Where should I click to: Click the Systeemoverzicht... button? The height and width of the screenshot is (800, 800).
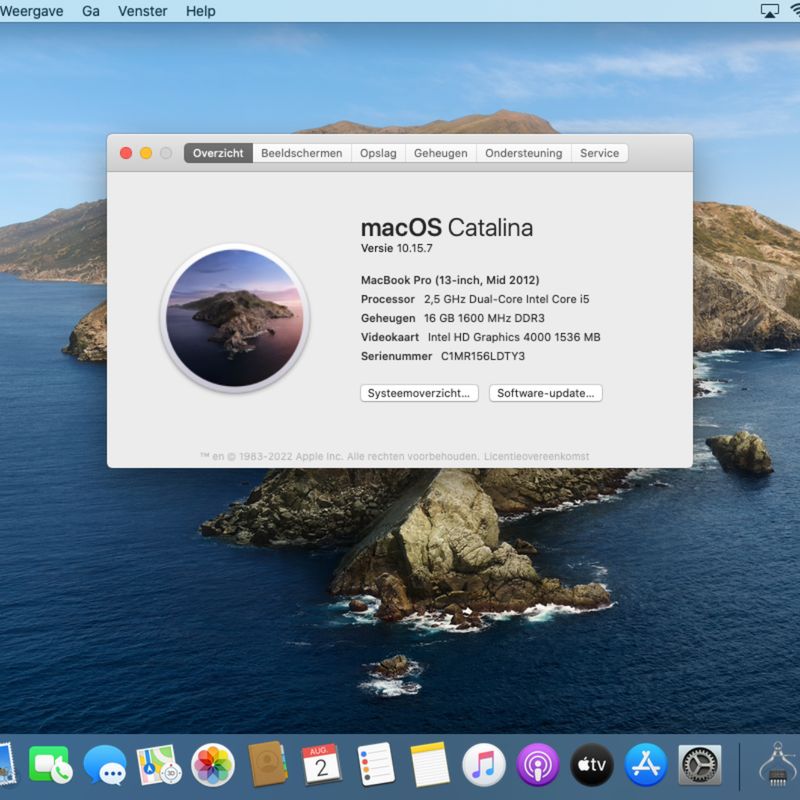(x=419, y=393)
